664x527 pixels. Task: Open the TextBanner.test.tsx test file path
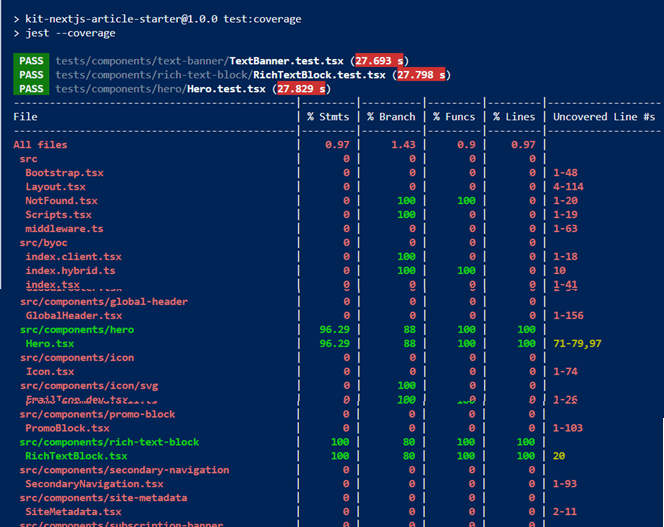[x=201, y=61]
